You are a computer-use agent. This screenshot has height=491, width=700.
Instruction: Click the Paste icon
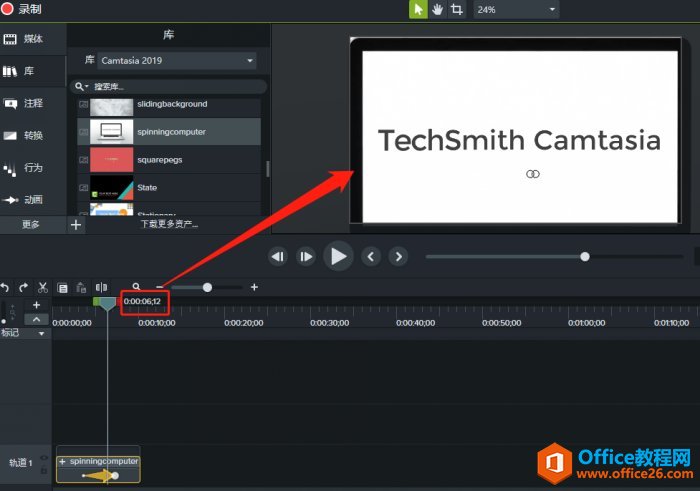tap(81, 288)
